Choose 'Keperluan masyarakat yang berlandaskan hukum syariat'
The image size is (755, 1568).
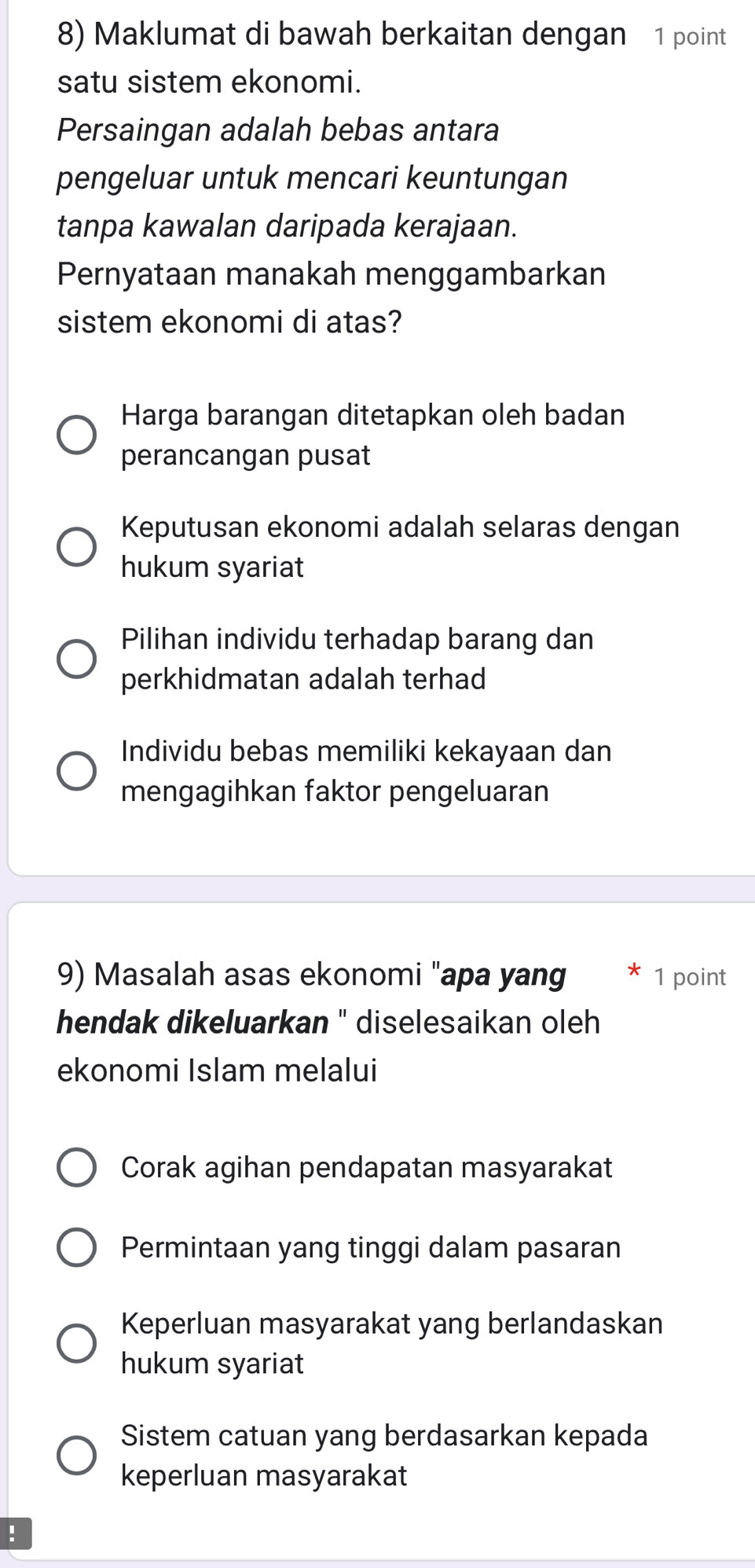tap(75, 1342)
